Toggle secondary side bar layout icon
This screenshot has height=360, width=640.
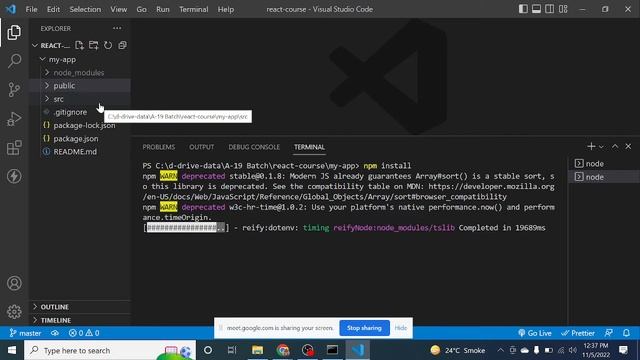pos(550,9)
